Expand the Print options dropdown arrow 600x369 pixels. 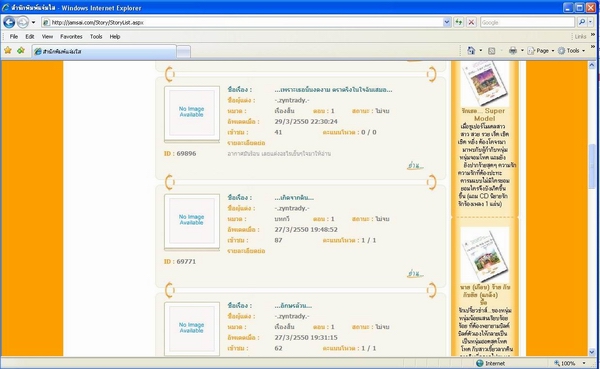522,51
